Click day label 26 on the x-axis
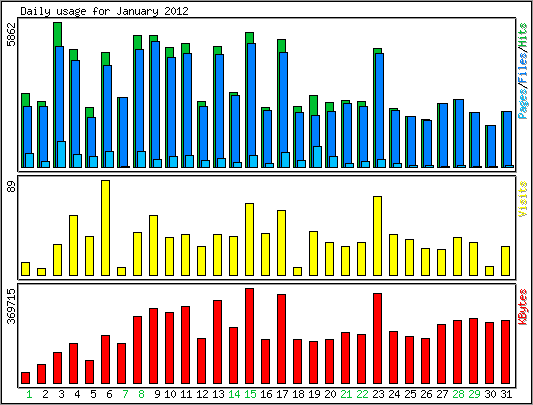 click(426, 394)
